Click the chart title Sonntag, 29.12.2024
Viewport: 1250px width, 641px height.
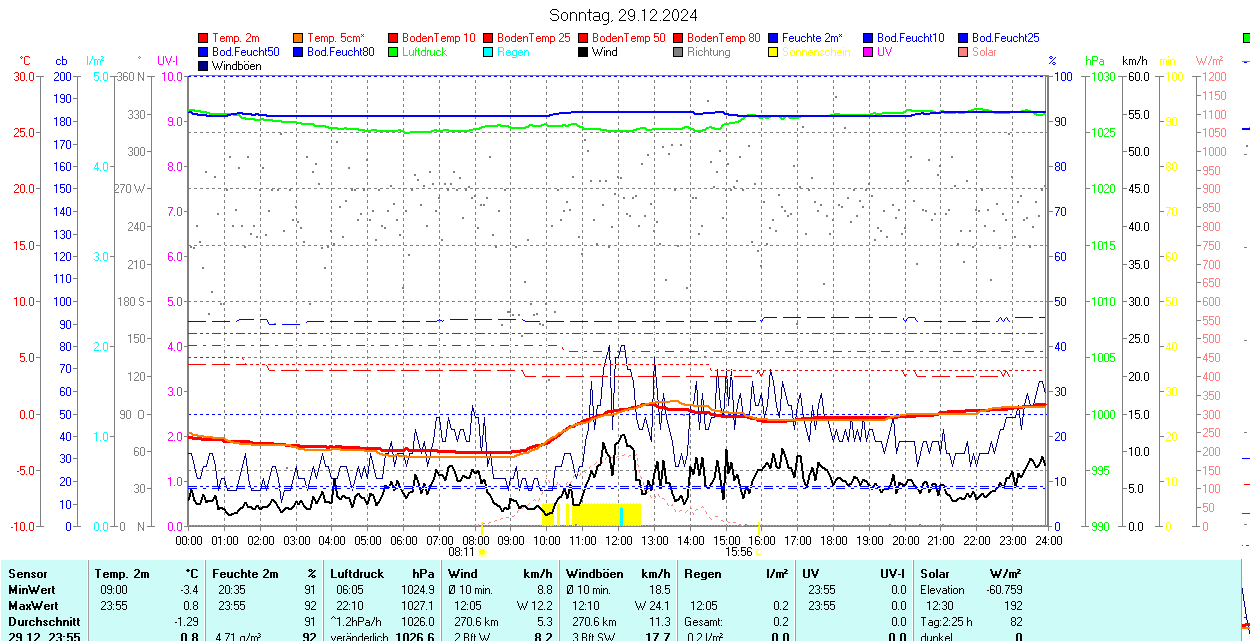tap(624, 15)
